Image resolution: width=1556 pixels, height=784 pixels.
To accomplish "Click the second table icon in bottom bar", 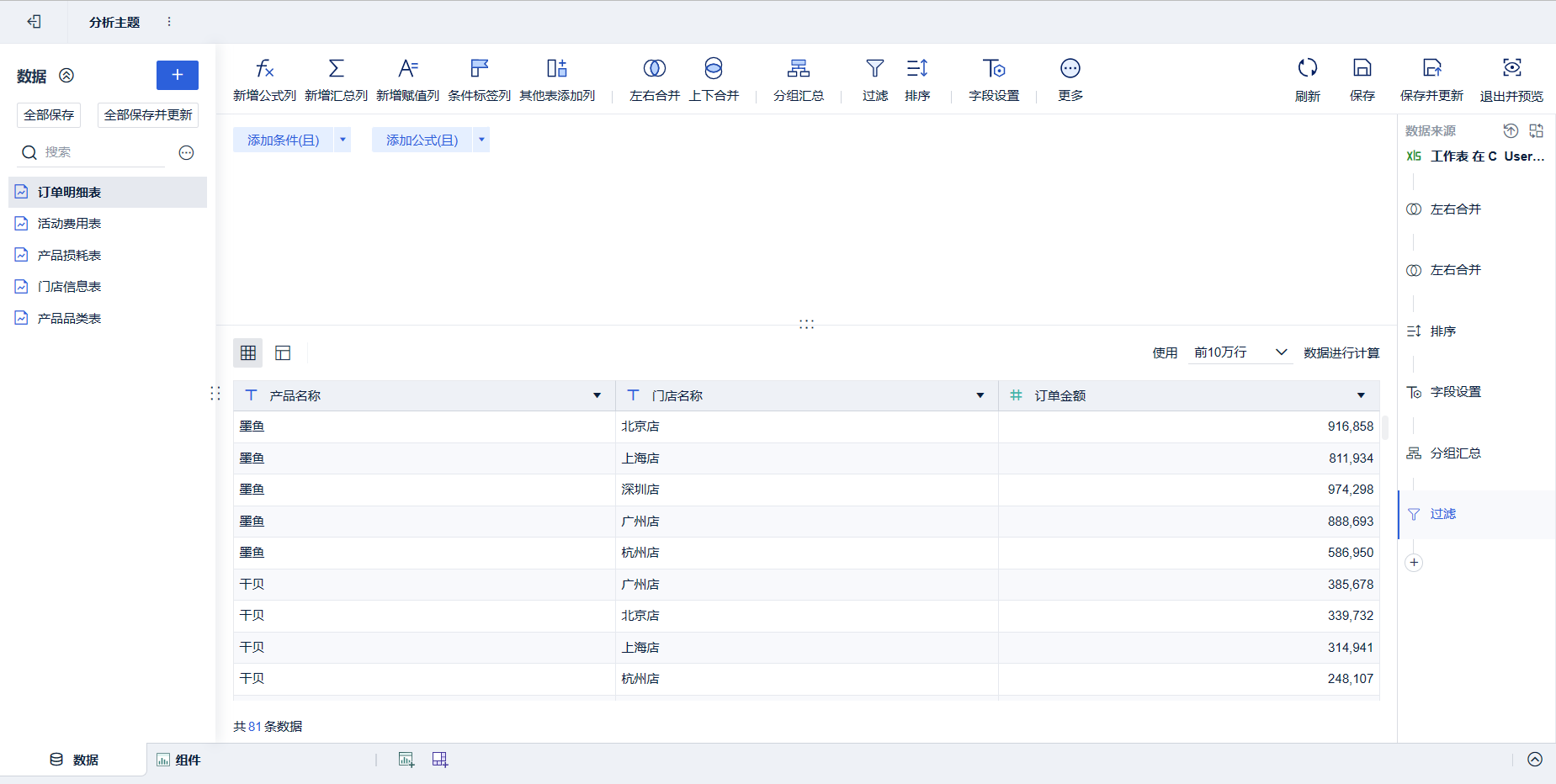I will tap(440, 760).
